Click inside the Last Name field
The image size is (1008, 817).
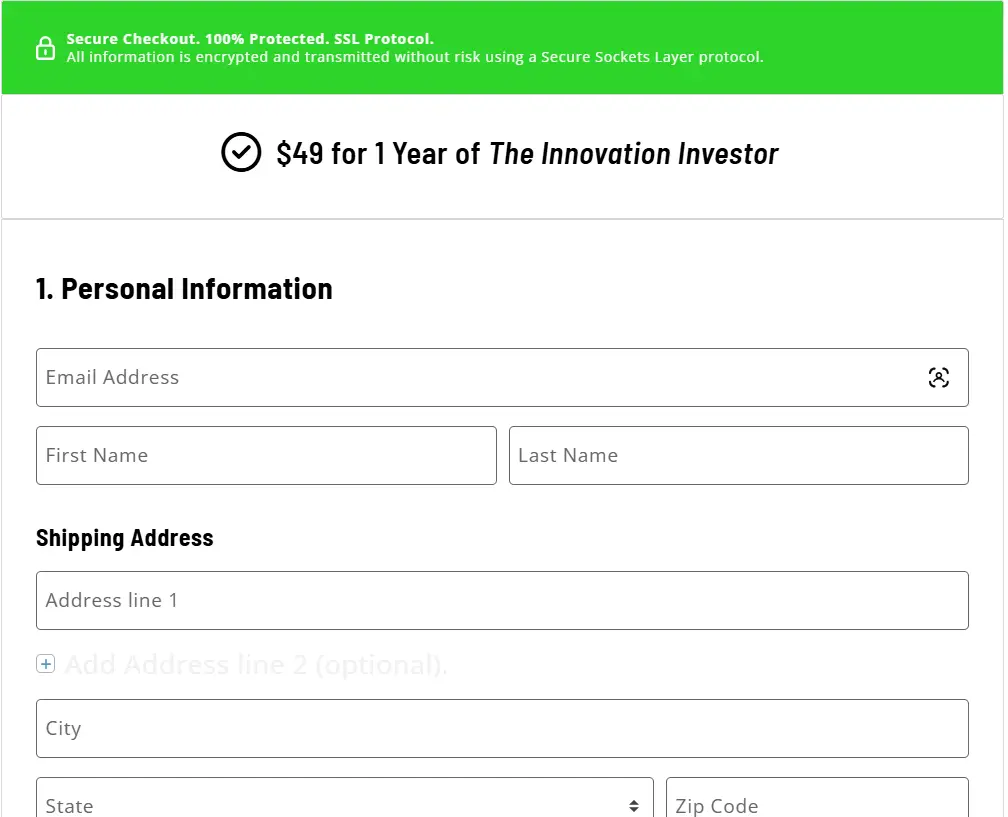(x=739, y=455)
